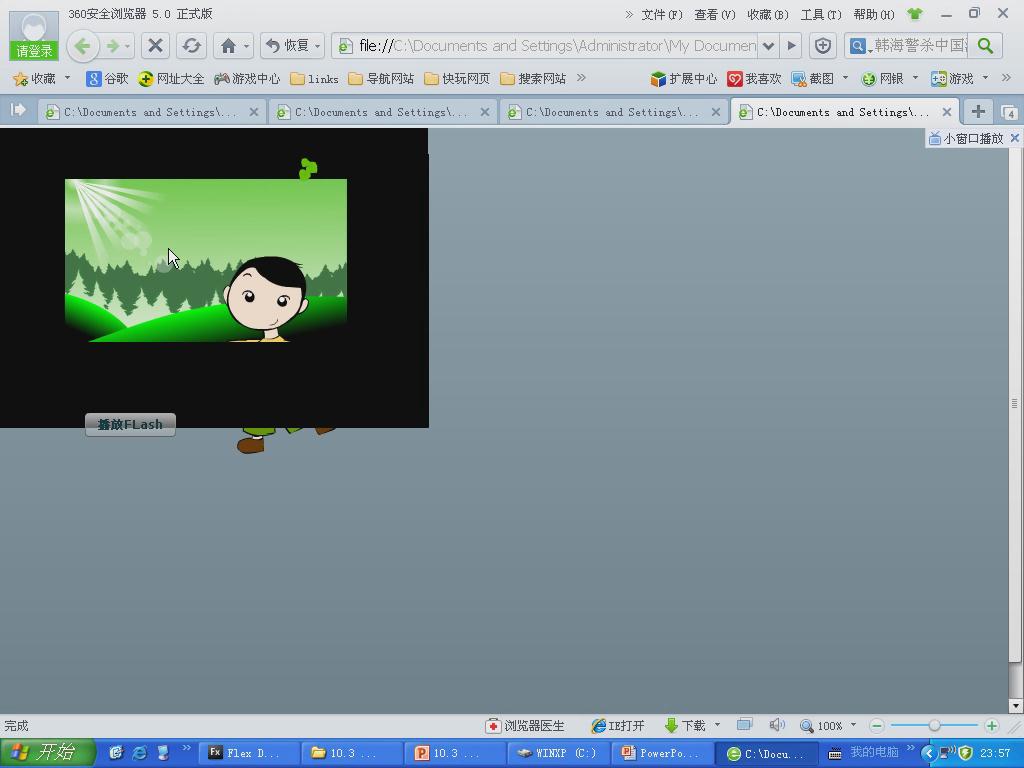
Task: Open 浏览器医生 browser doctor
Action: click(x=525, y=726)
